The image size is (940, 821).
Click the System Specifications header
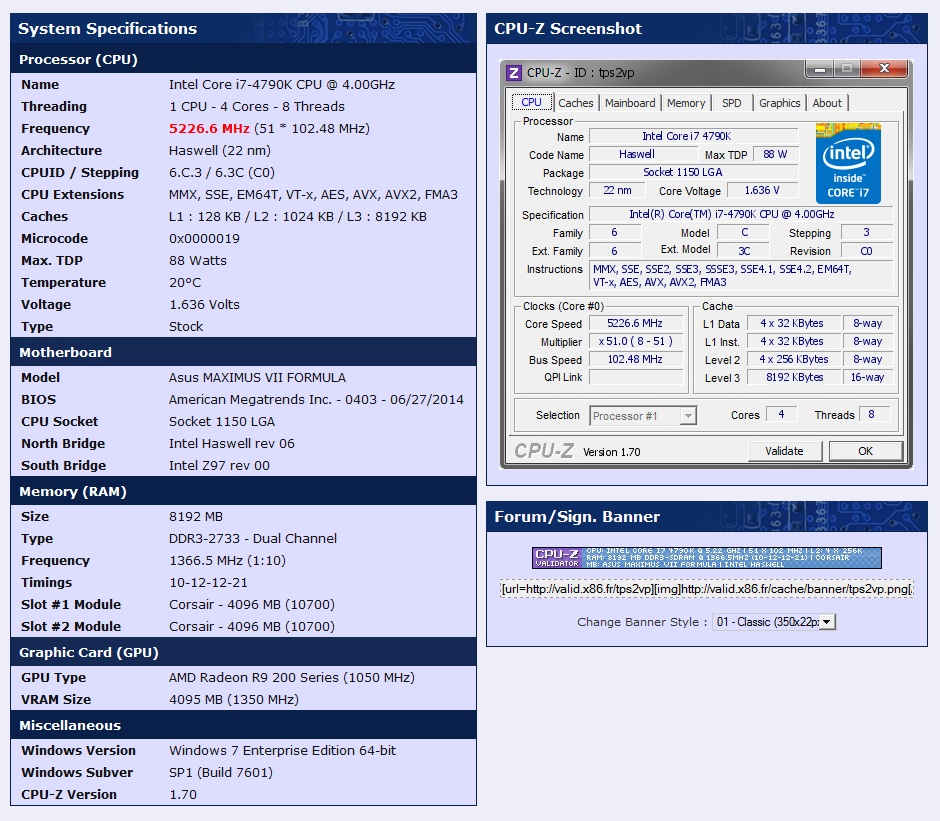coord(243,28)
